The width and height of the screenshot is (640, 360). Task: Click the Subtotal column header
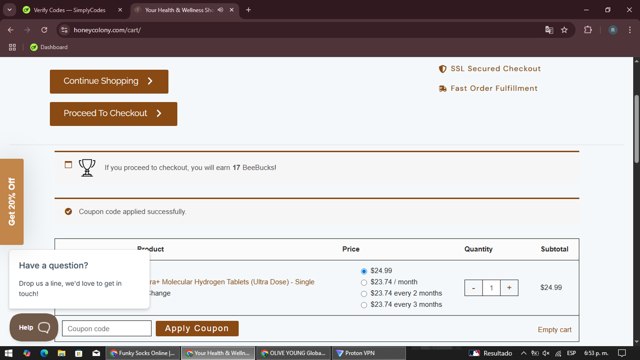point(554,249)
